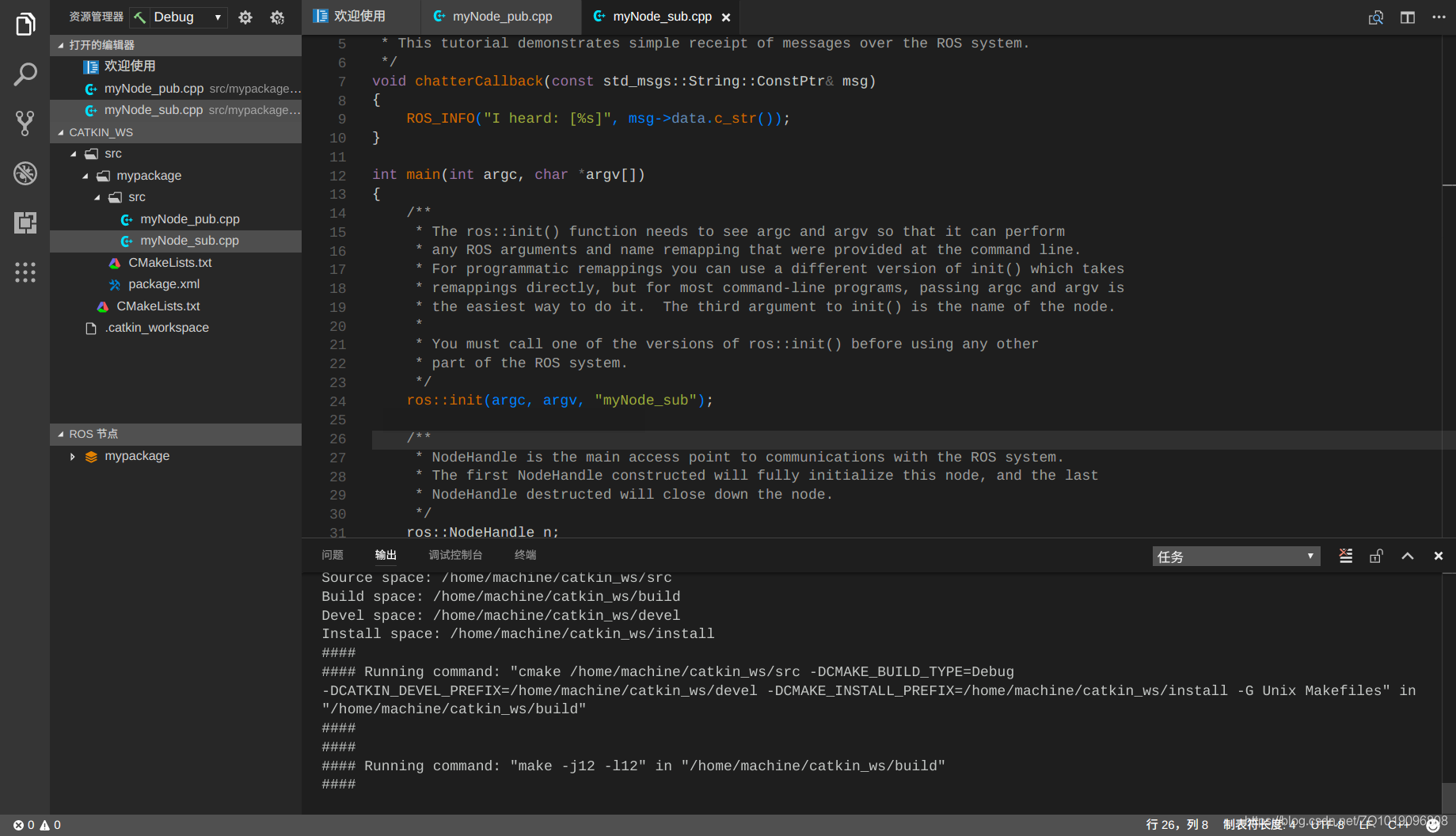Switch to the welcome tab
The image size is (1456, 836).
coord(360,17)
